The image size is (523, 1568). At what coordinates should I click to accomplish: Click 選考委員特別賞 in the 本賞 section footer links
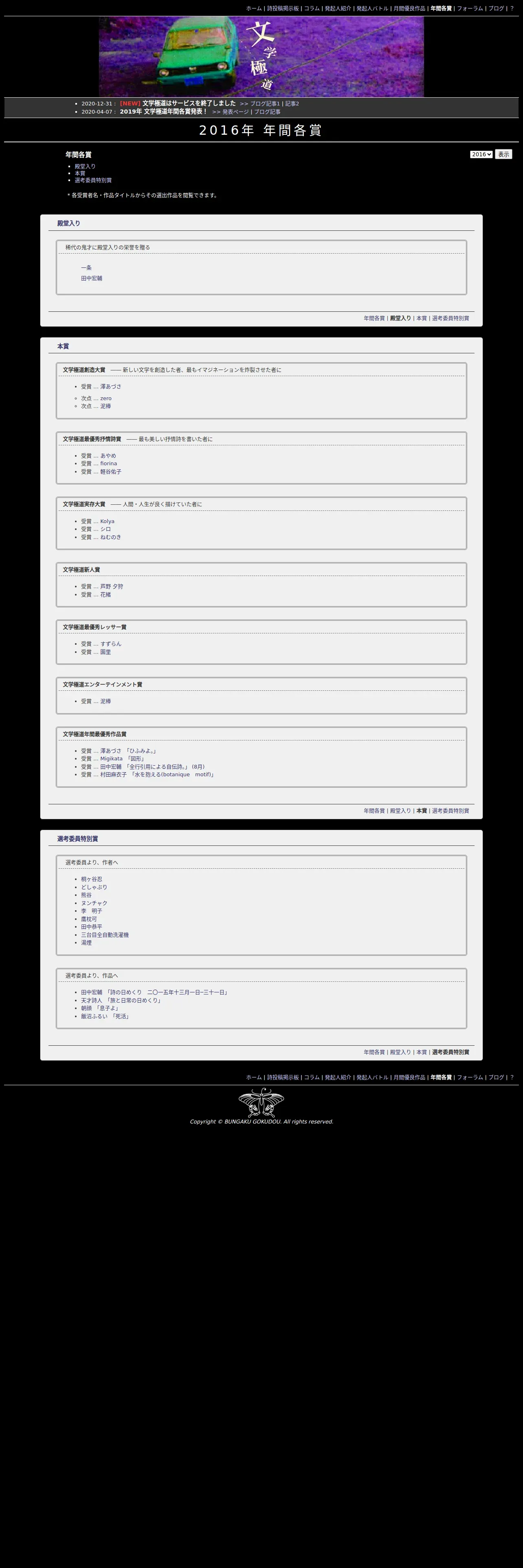pyautogui.click(x=450, y=811)
